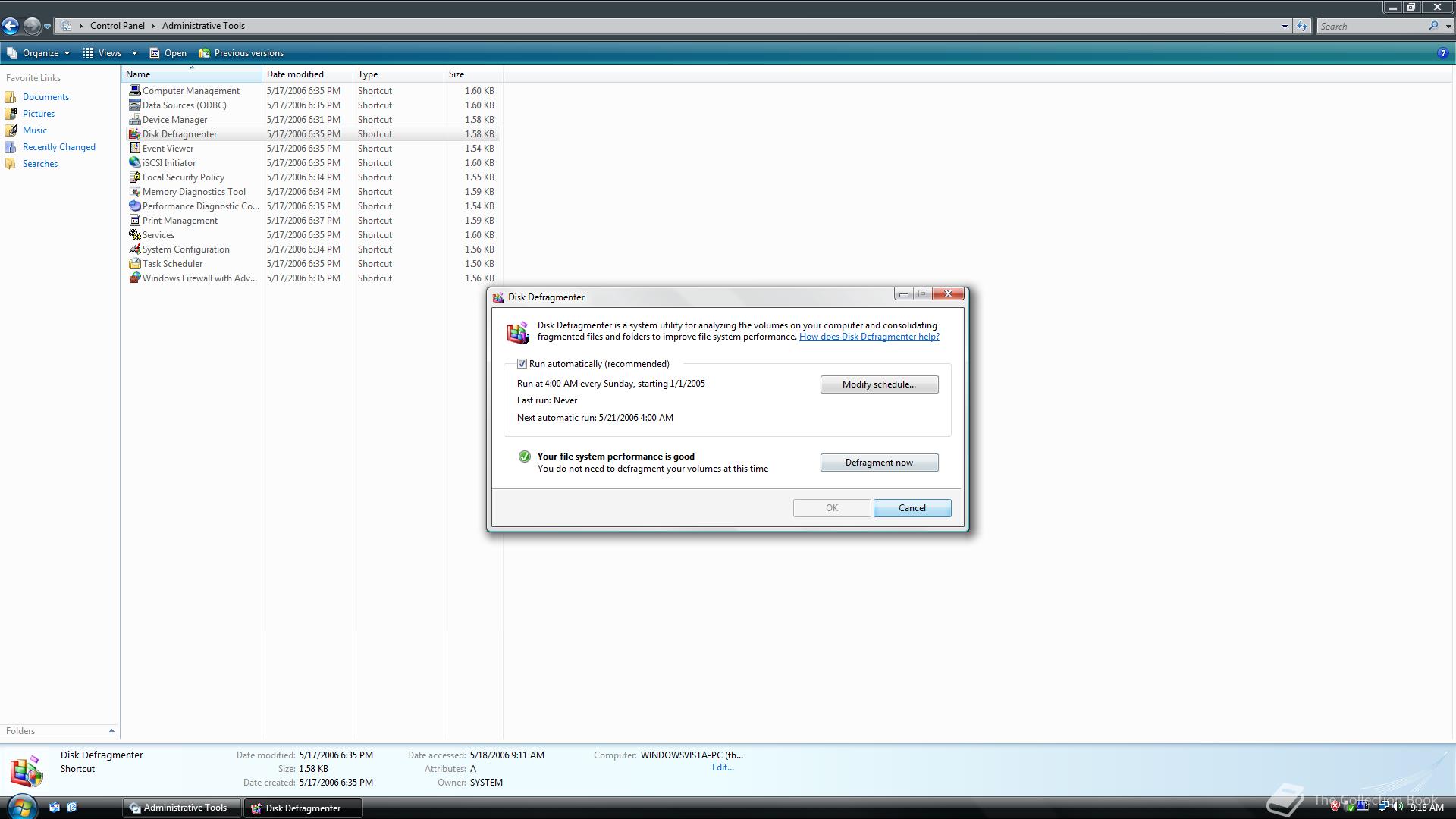Open the Organize dropdown menu
The width and height of the screenshot is (1456, 819).
coord(39,53)
